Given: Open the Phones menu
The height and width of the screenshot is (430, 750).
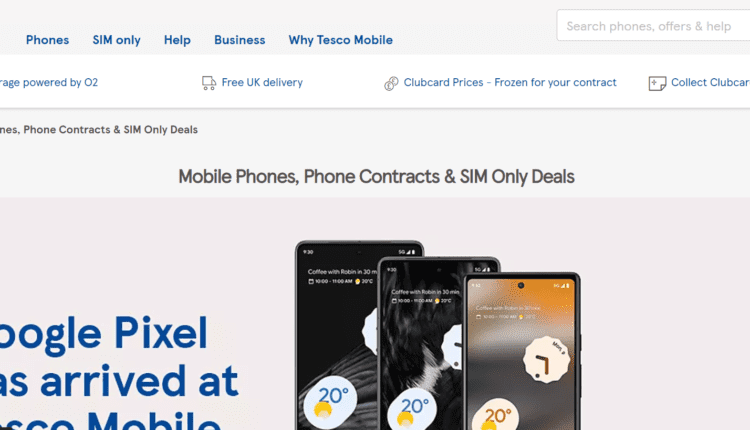Looking at the screenshot, I should pos(47,40).
